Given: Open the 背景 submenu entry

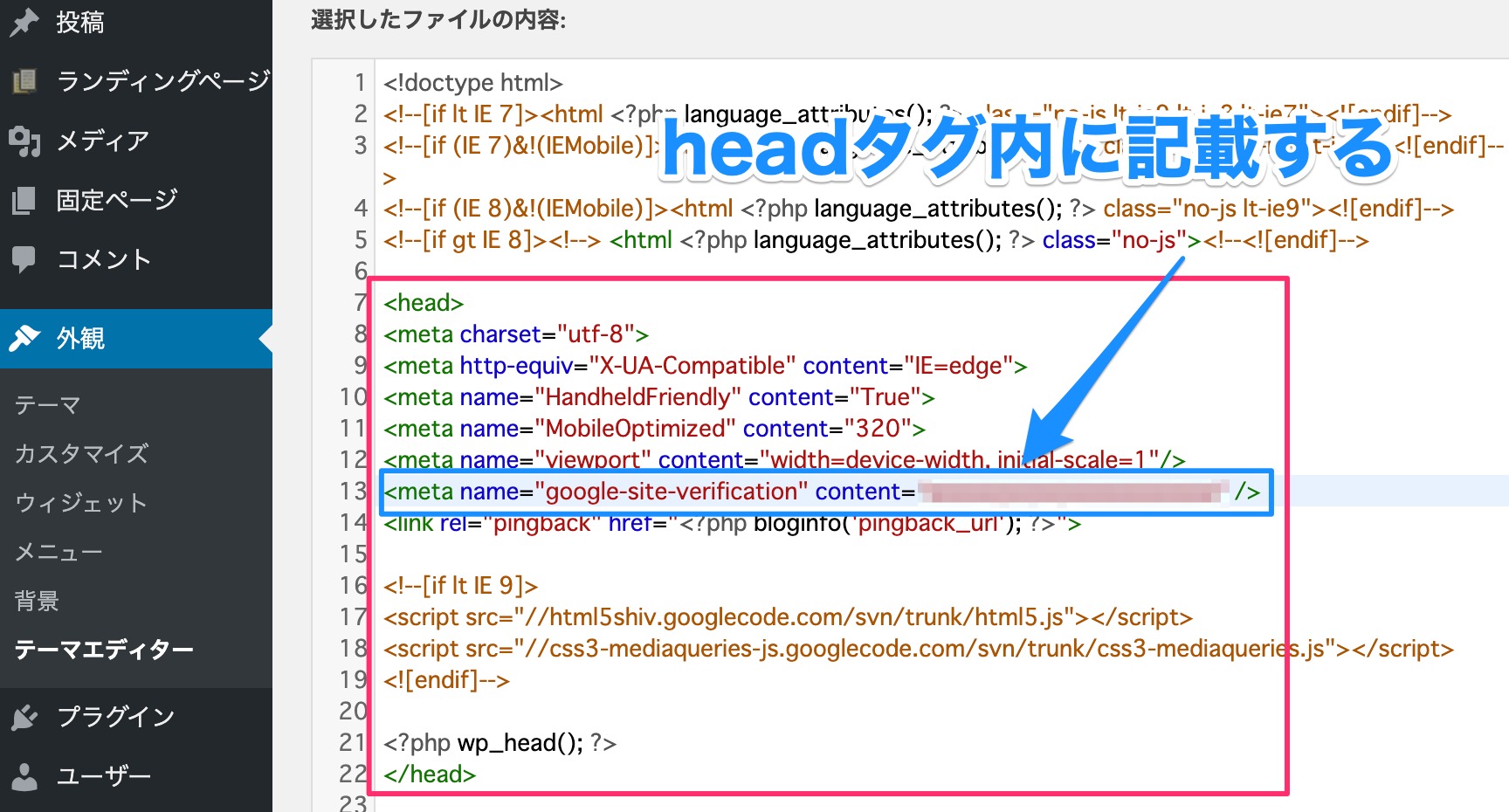Looking at the screenshot, I should point(38,600).
